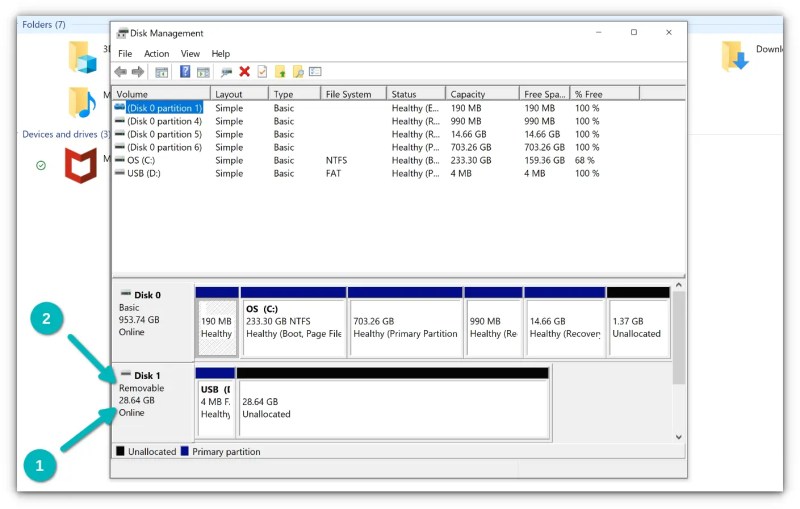Click the Show/Hide Console Tree icon

click(x=161, y=72)
